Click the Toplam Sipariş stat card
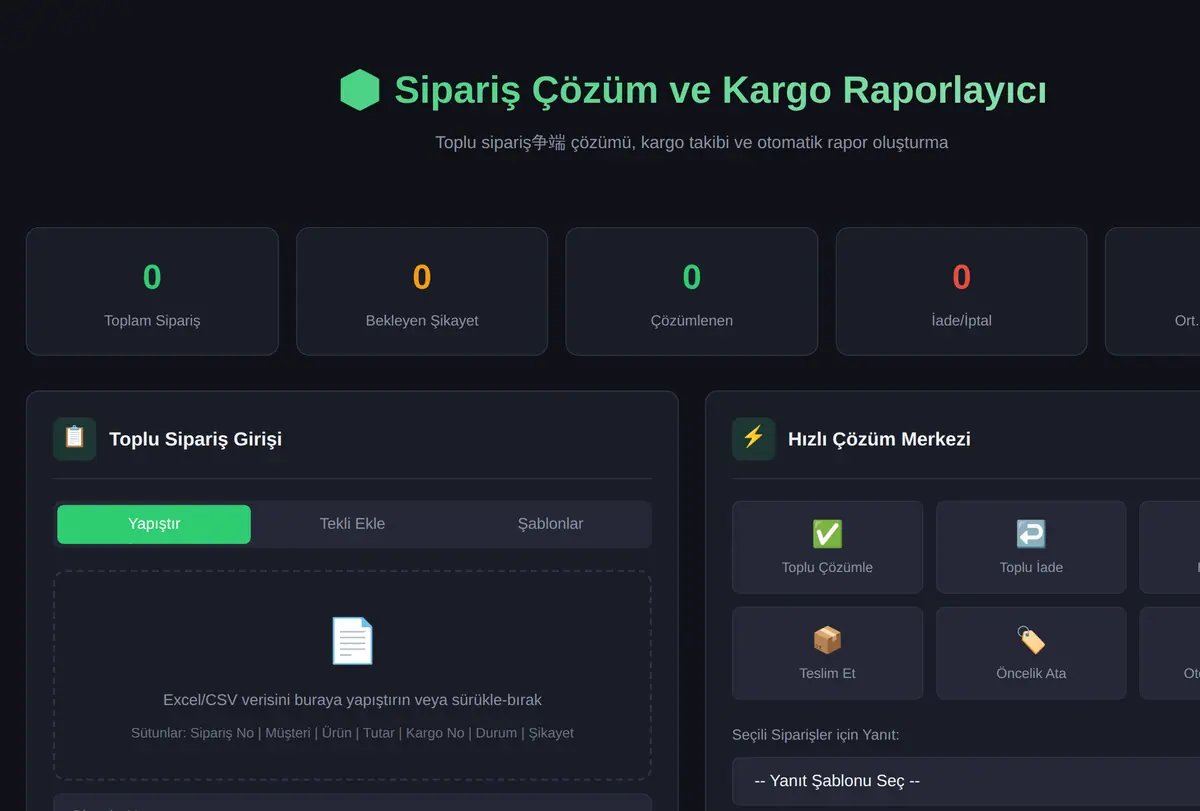 pyautogui.click(x=152, y=291)
